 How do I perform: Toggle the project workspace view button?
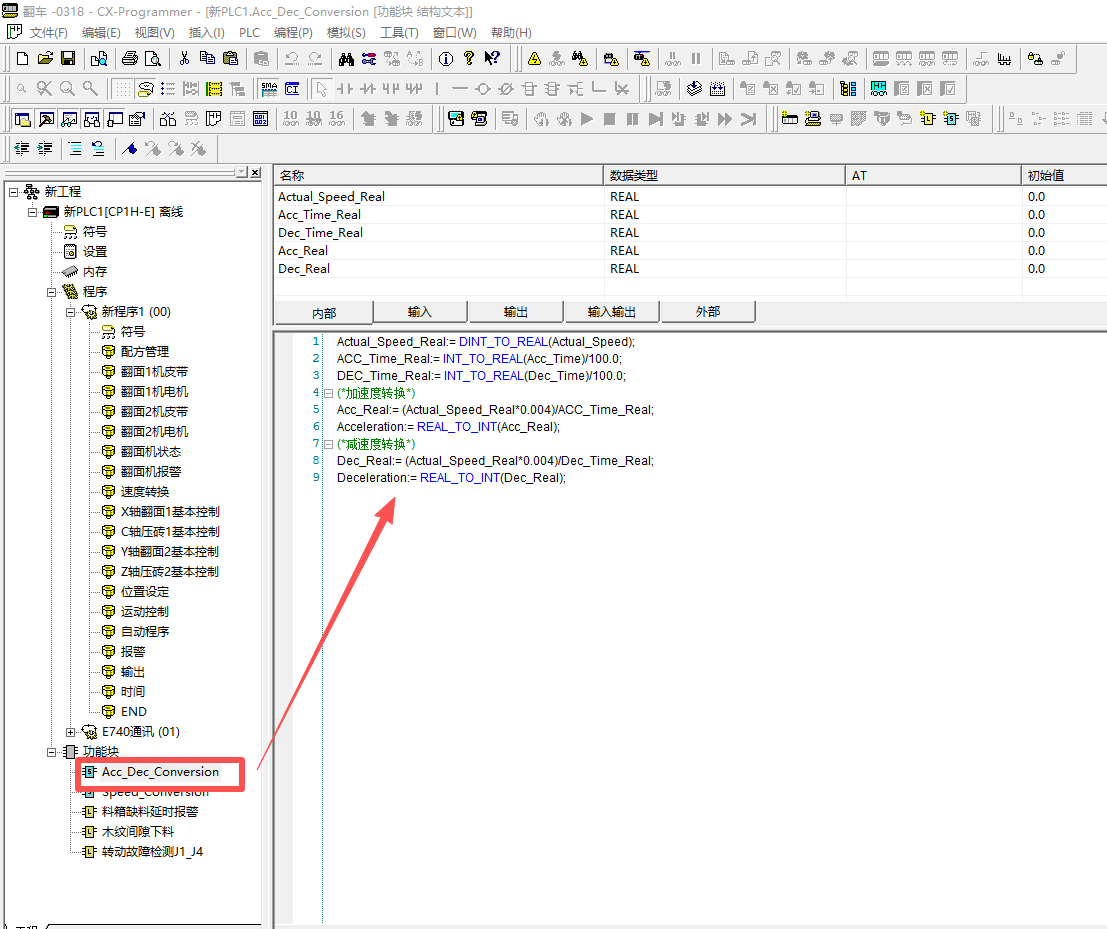(23, 119)
